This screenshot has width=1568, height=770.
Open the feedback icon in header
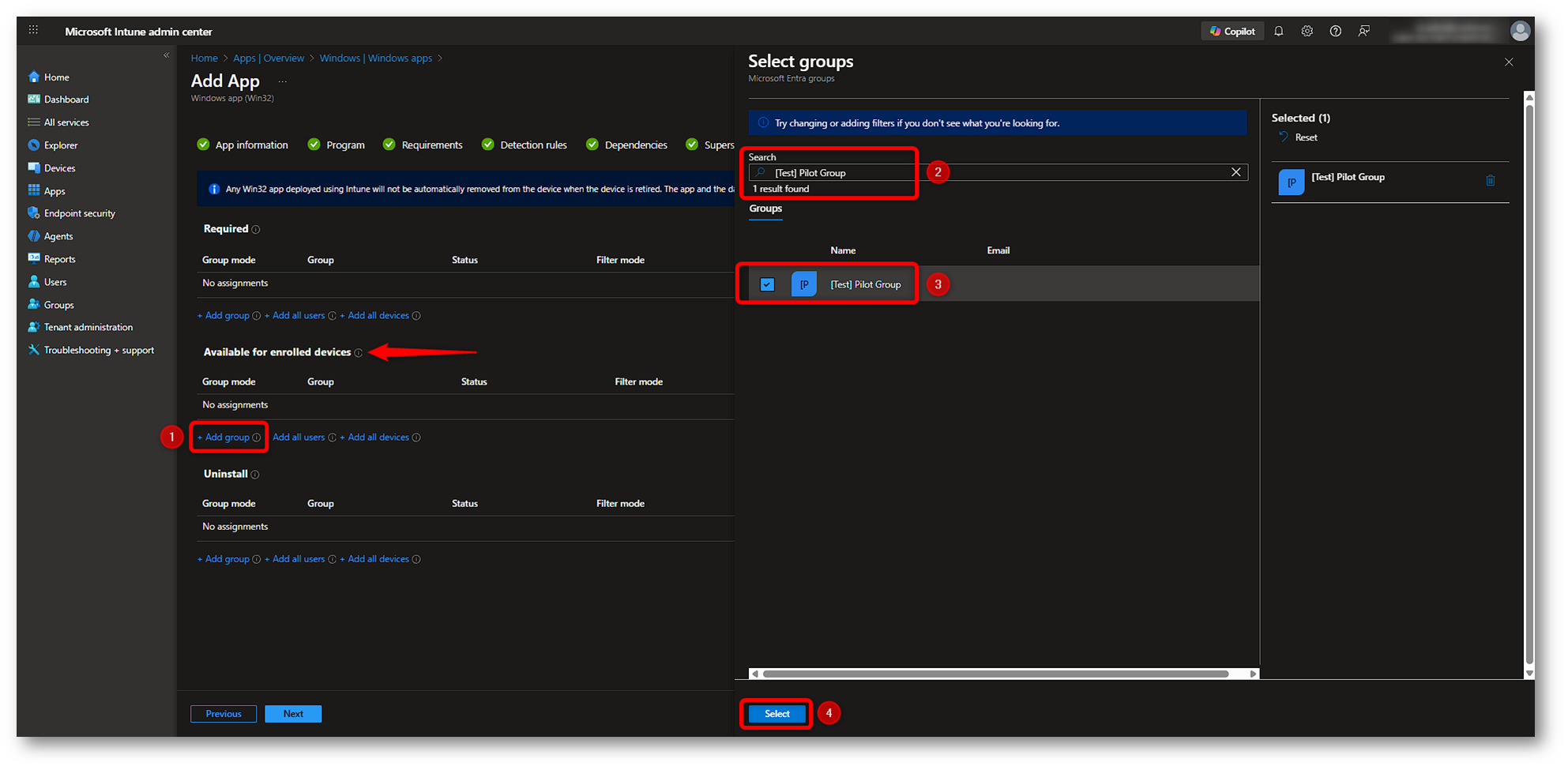[x=1363, y=32]
